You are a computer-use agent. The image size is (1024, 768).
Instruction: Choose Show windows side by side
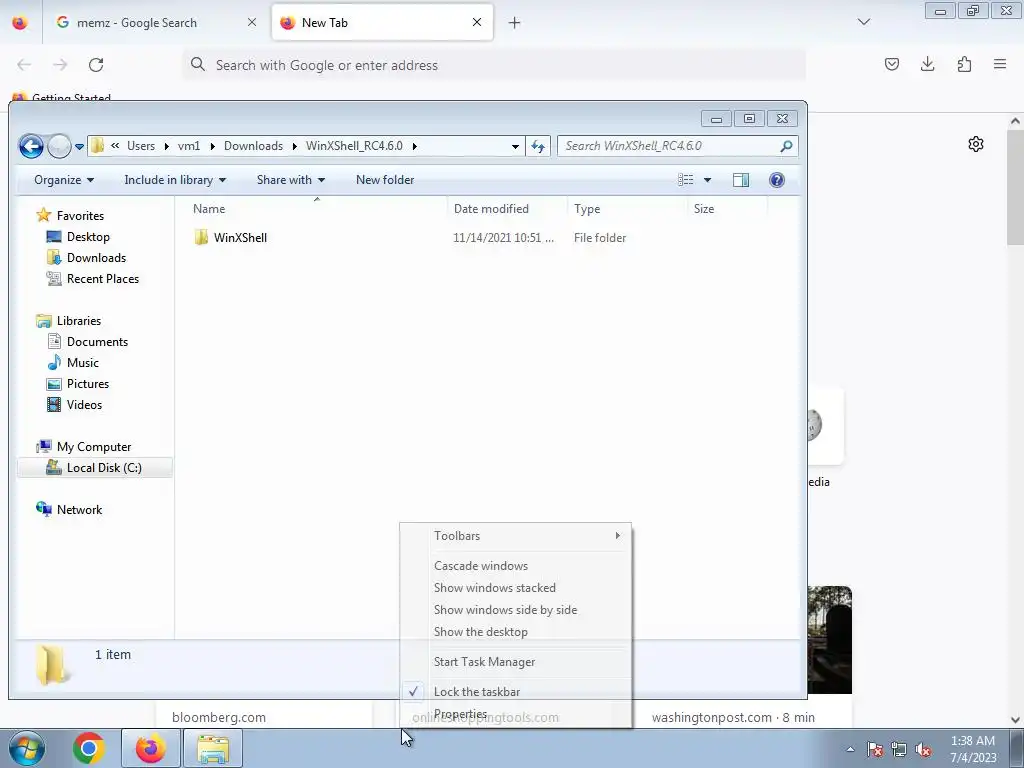[x=516, y=610]
